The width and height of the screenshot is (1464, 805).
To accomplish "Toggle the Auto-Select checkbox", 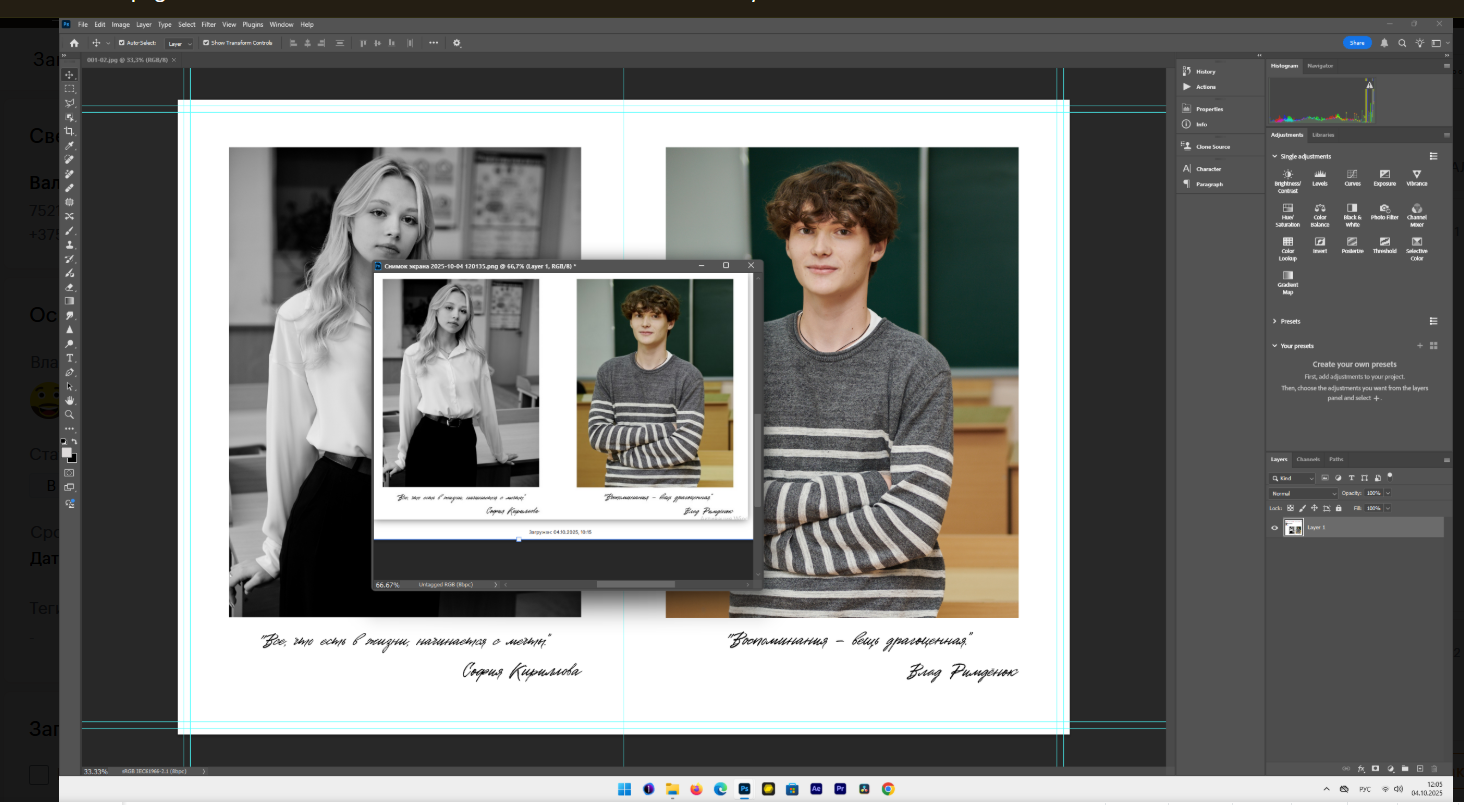I will [122, 43].
